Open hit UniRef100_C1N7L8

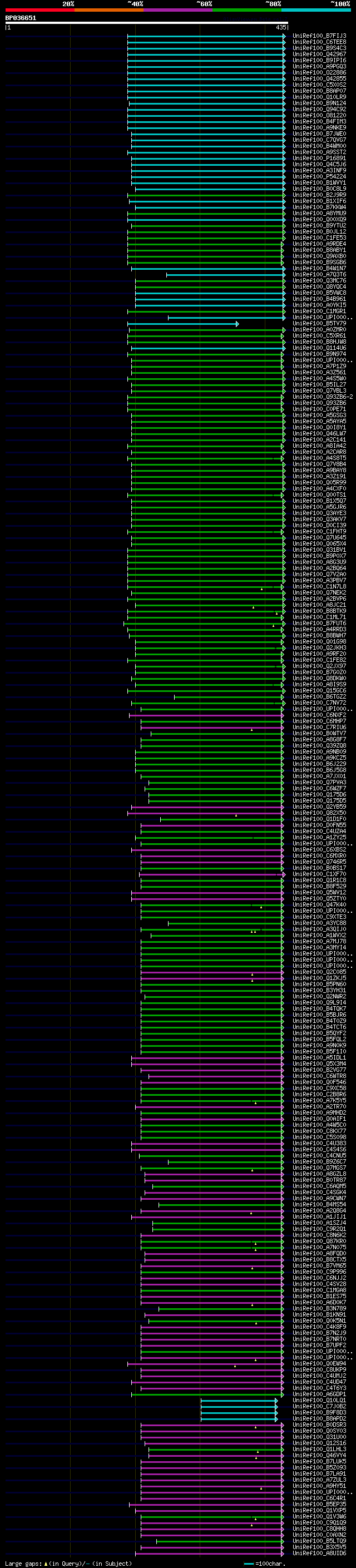(x=319, y=586)
